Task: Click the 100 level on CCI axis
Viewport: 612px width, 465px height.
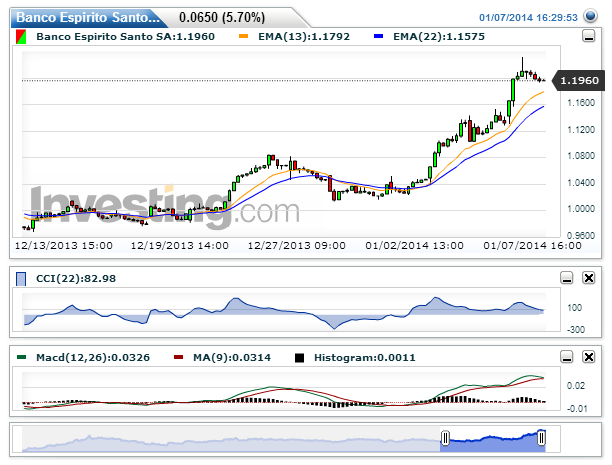Action: tap(574, 308)
